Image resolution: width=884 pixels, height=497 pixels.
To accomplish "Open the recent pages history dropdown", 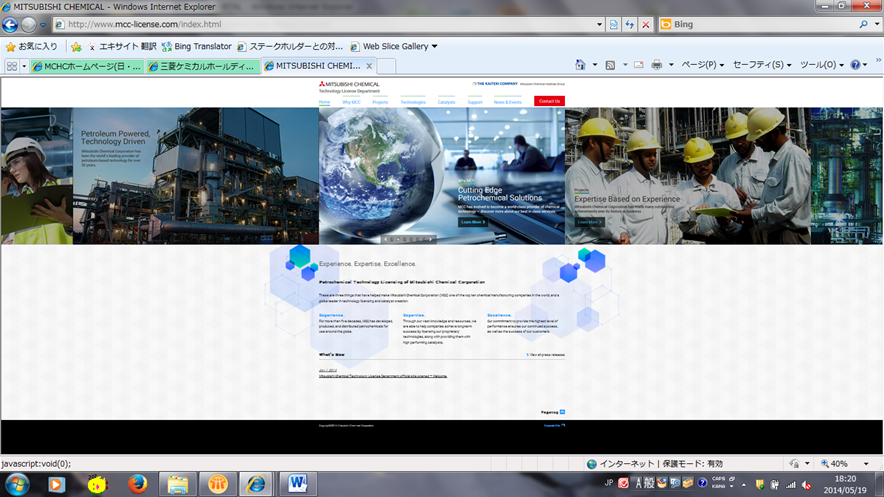I will (x=43, y=24).
